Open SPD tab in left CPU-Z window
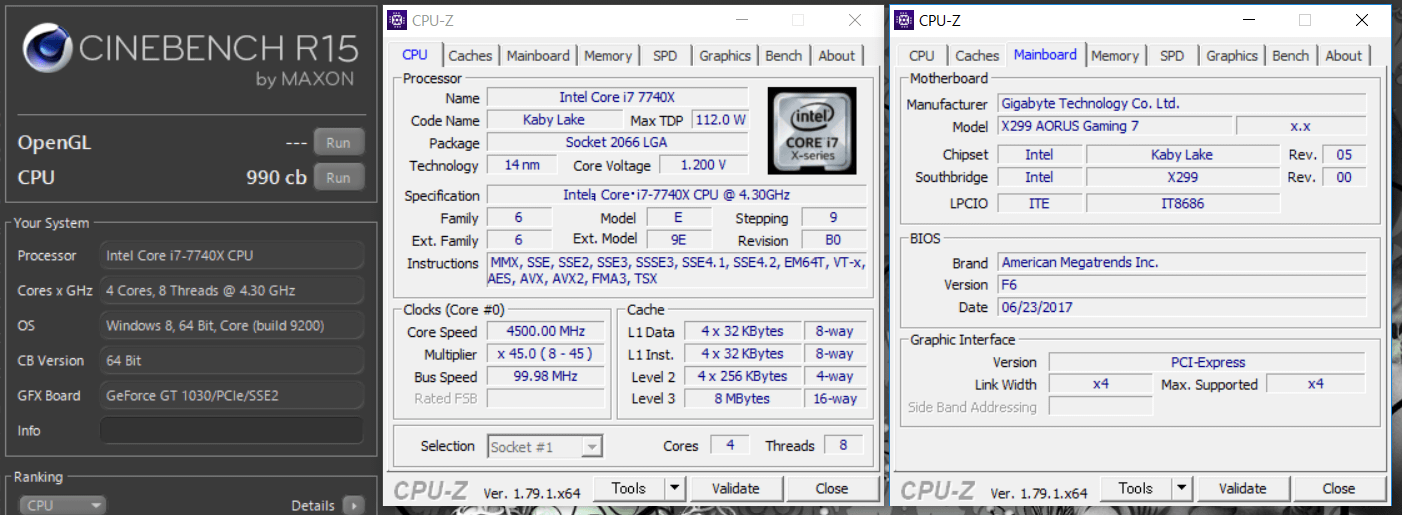This screenshot has width=1402, height=515. (665, 56)
